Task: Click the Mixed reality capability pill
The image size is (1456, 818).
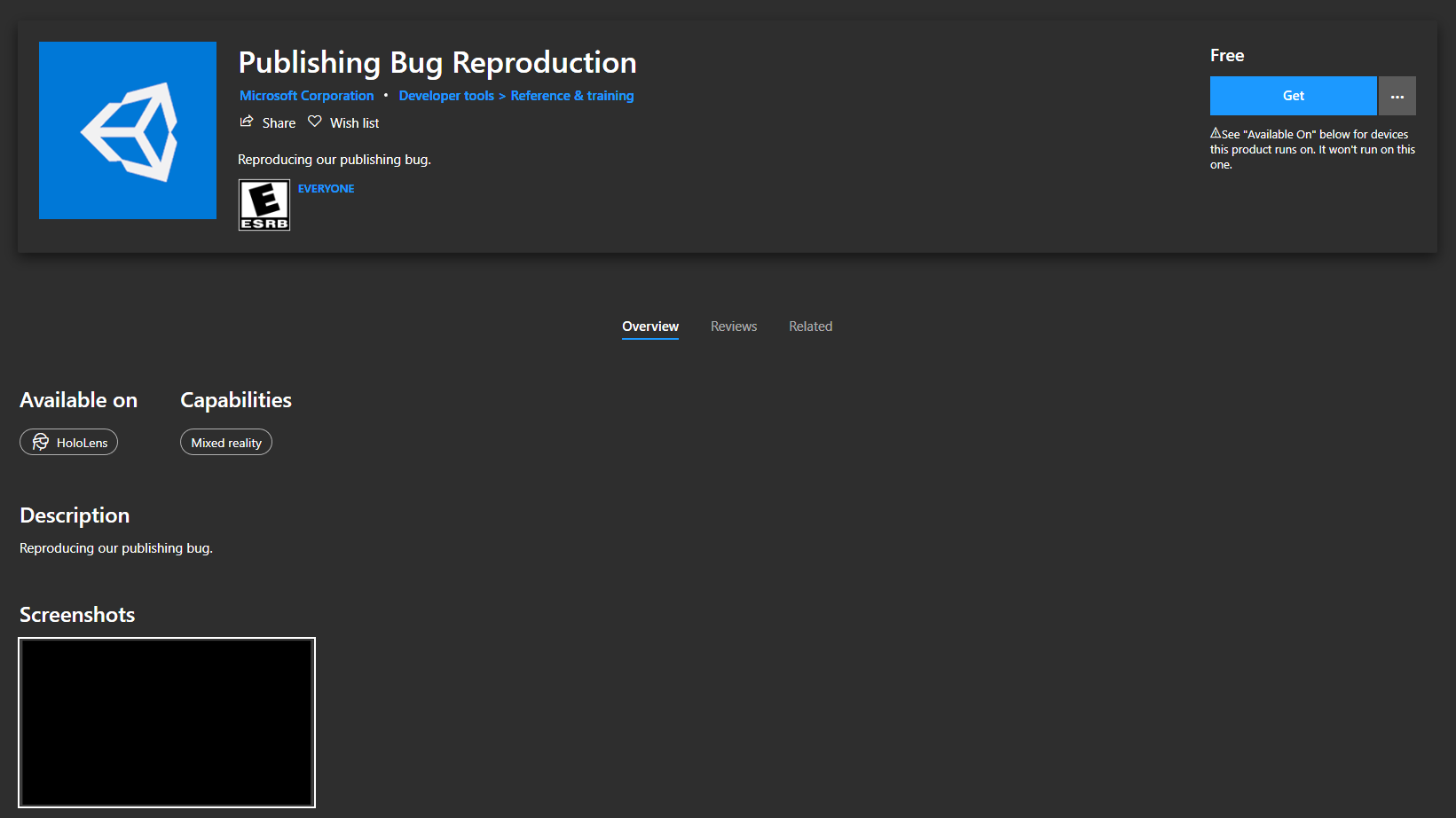Action: 226,442
